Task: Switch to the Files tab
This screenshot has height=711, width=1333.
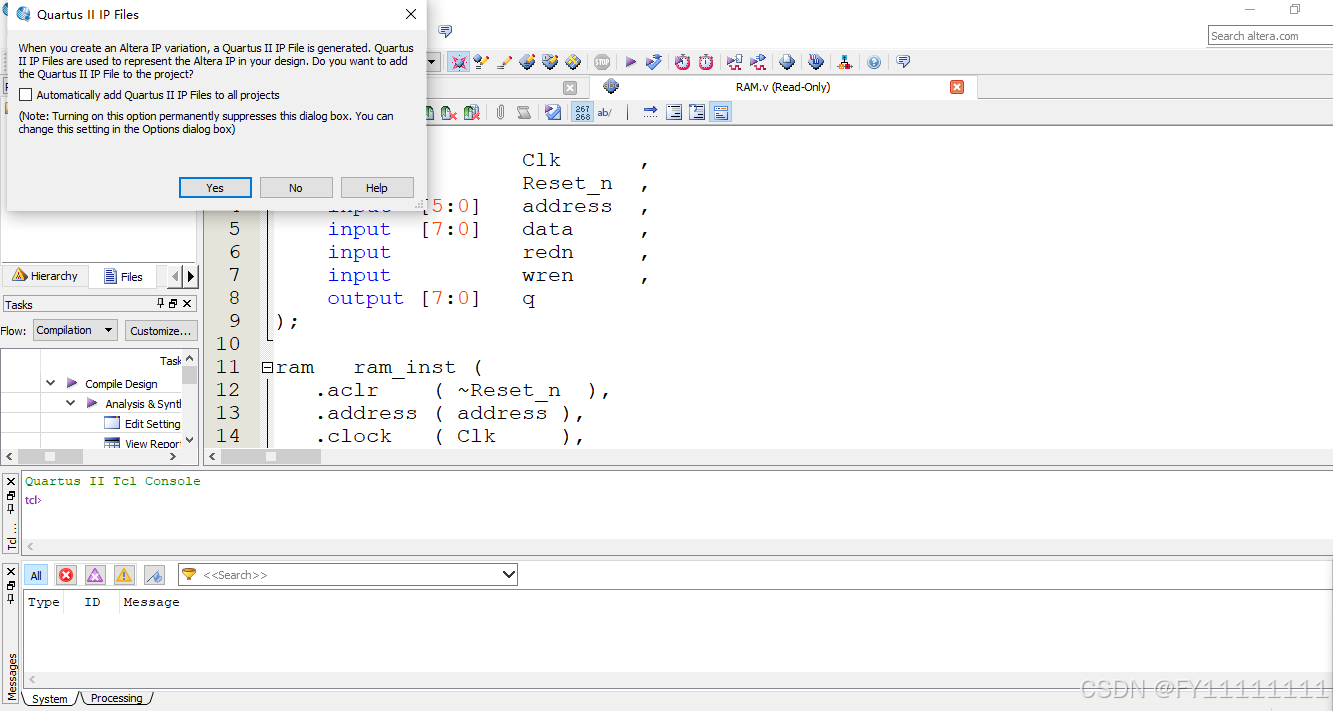Action: tap(123, 277)
